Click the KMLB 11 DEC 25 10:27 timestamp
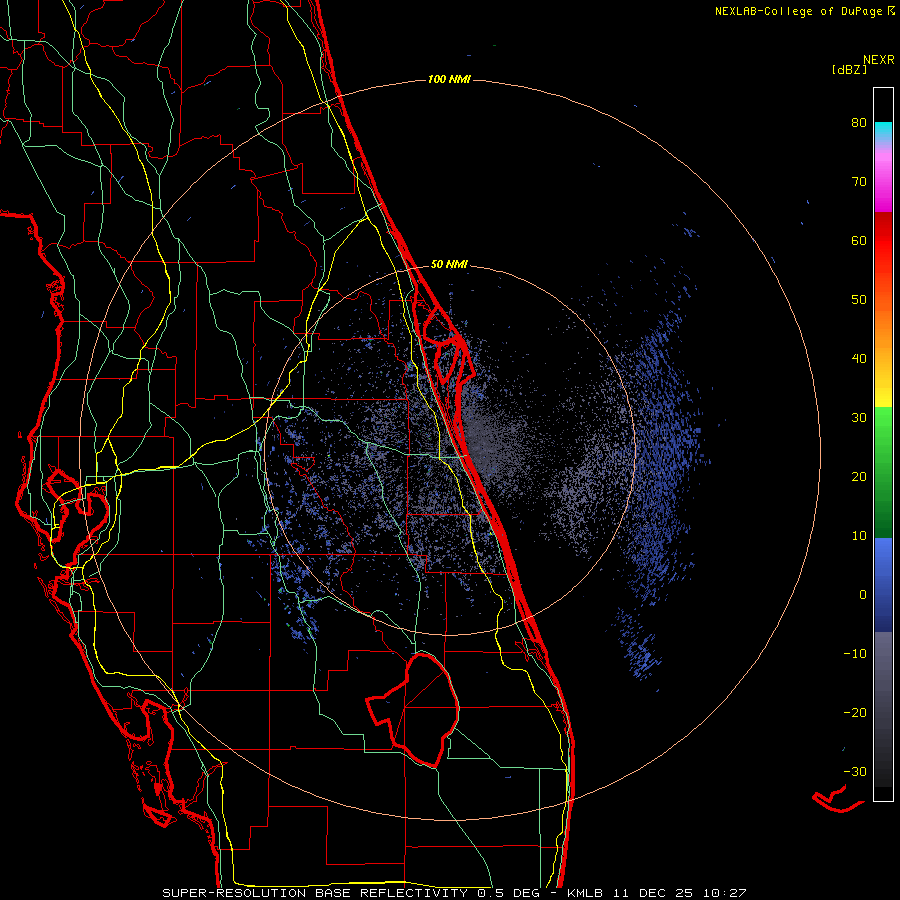Screen dimensions: 900x900 (657, 893)
